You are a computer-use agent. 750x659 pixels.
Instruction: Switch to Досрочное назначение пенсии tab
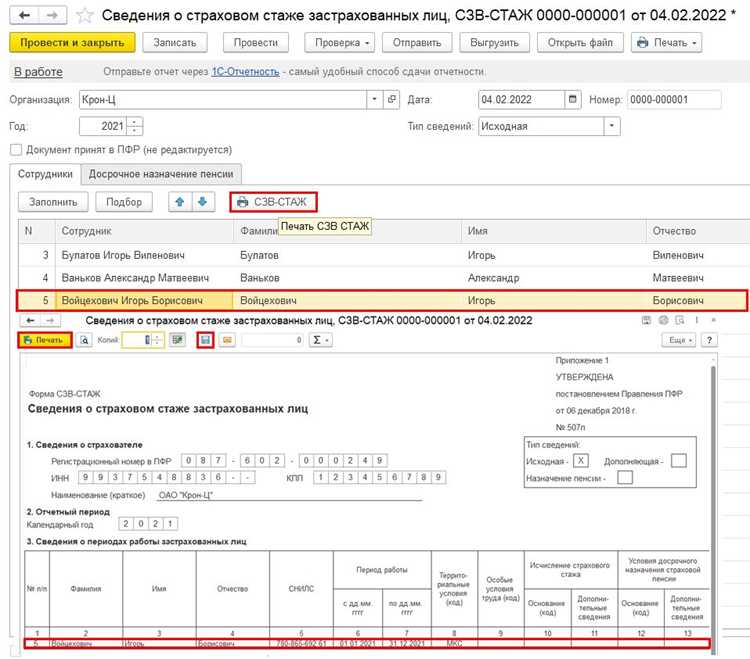pos(161,174)
